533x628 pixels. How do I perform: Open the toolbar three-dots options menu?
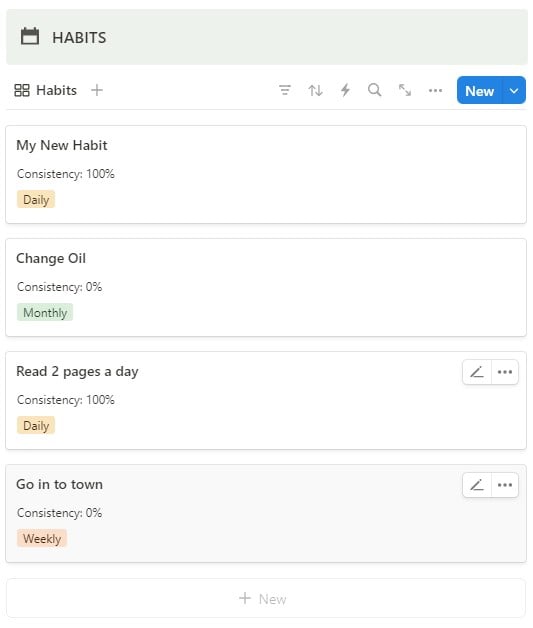click(435, 91)
